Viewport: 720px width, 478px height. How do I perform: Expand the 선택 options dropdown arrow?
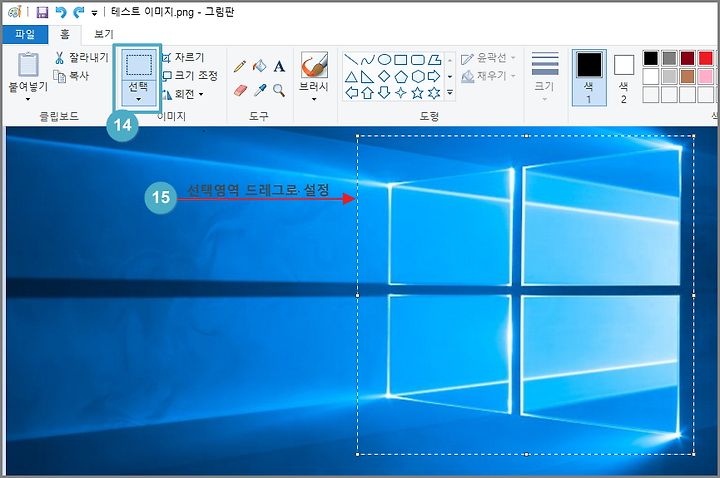139,99
